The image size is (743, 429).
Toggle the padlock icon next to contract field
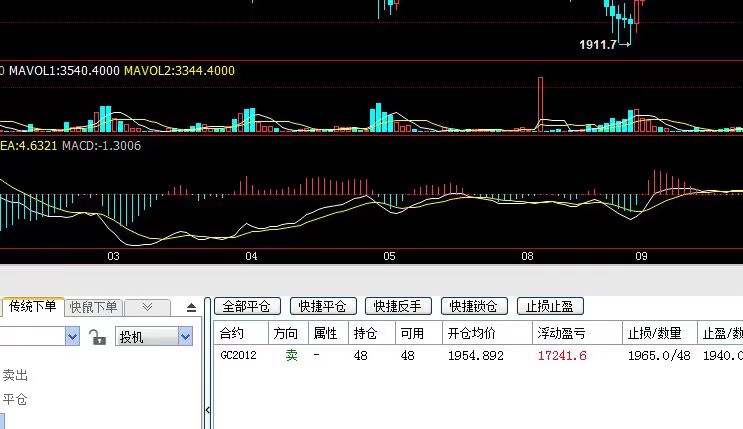[97, 337]
